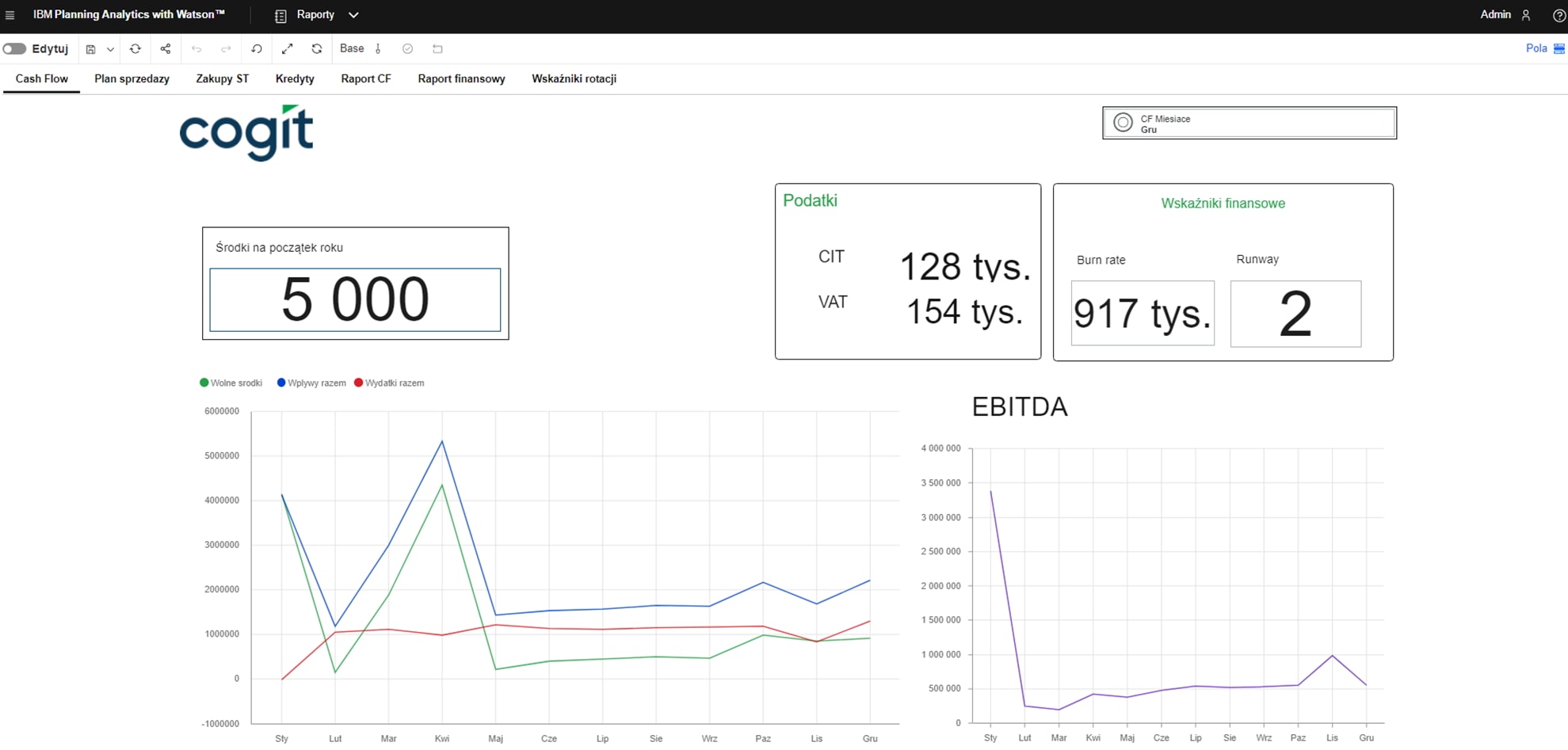Click the share icon
1568x750 pixels.
point(166,49)
